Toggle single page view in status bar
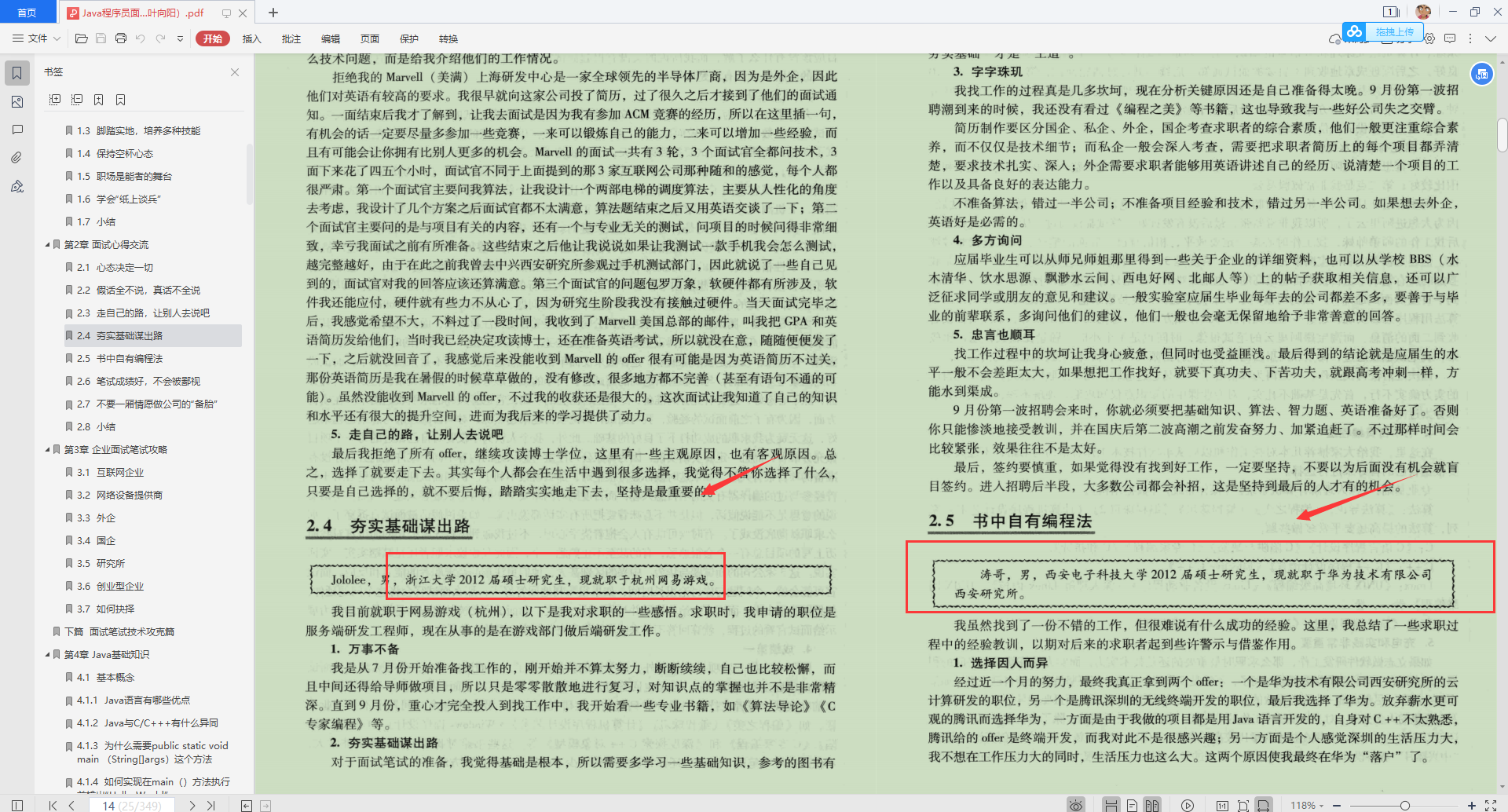The image size is (1508, 812). click(1132, 804)
